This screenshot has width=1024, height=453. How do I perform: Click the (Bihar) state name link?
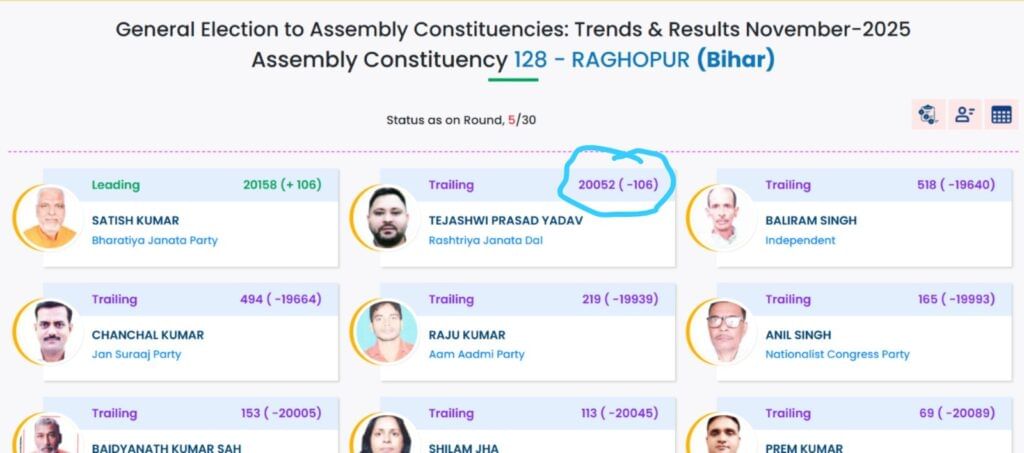pyautogui.click(x=736, y=60)
